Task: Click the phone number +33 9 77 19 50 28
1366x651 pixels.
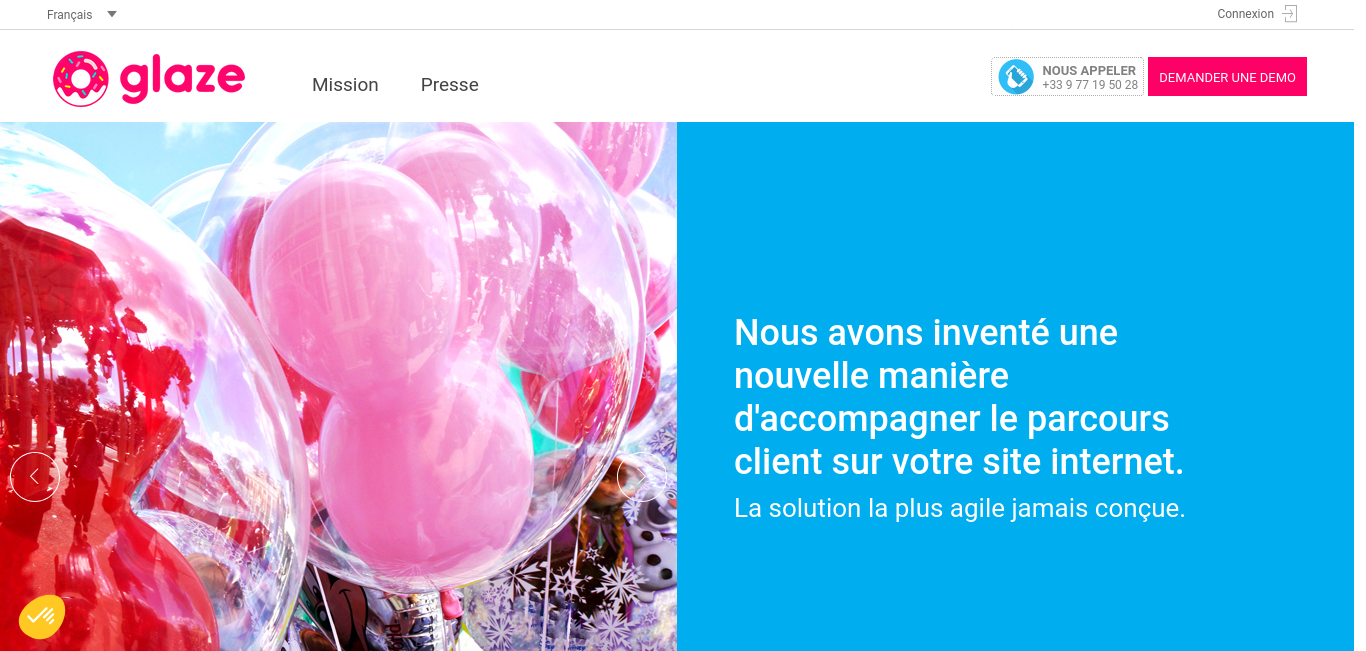Action: click(x=1090, y=85)
